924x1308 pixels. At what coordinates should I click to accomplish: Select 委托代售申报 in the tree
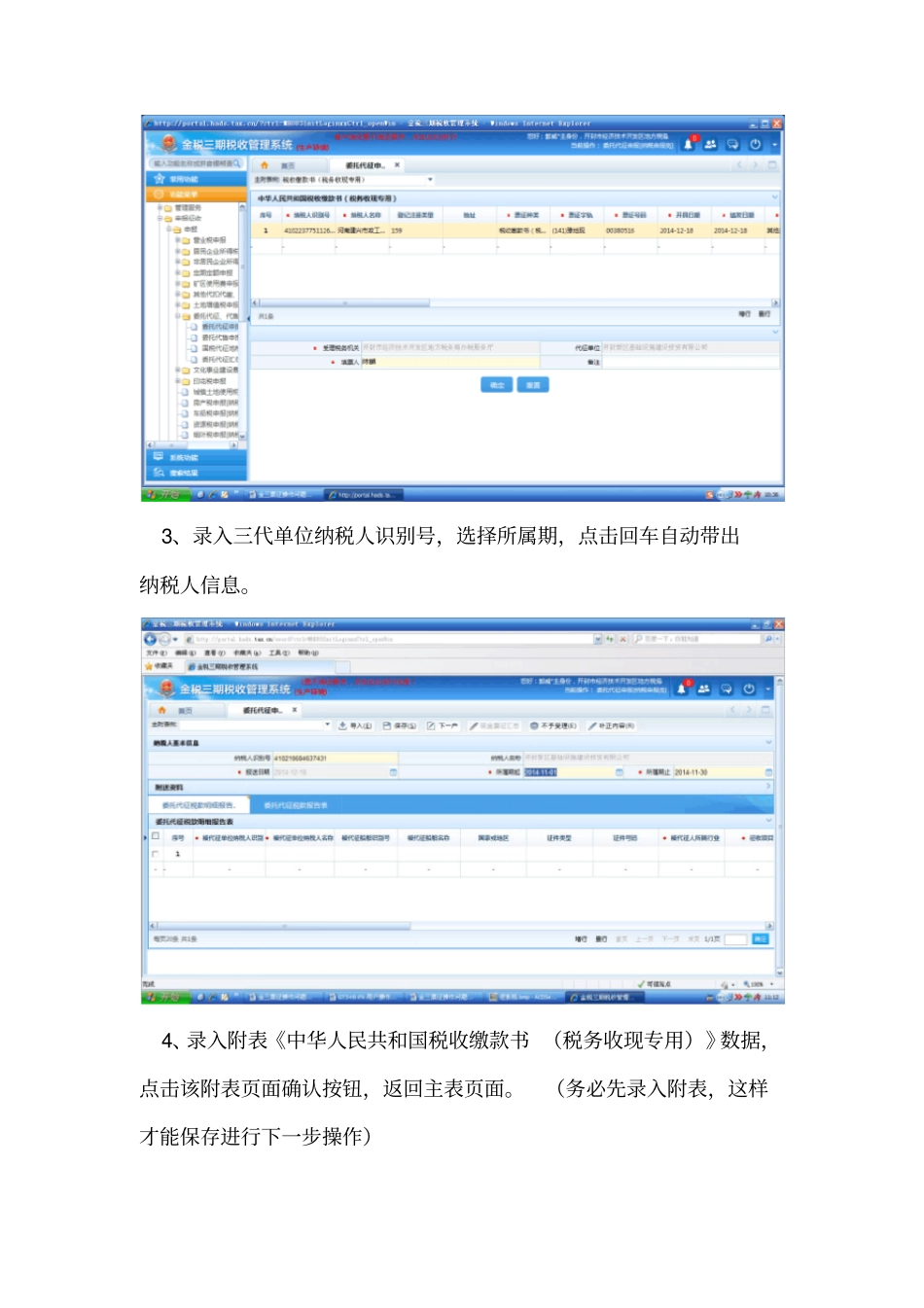pos(219,337)
